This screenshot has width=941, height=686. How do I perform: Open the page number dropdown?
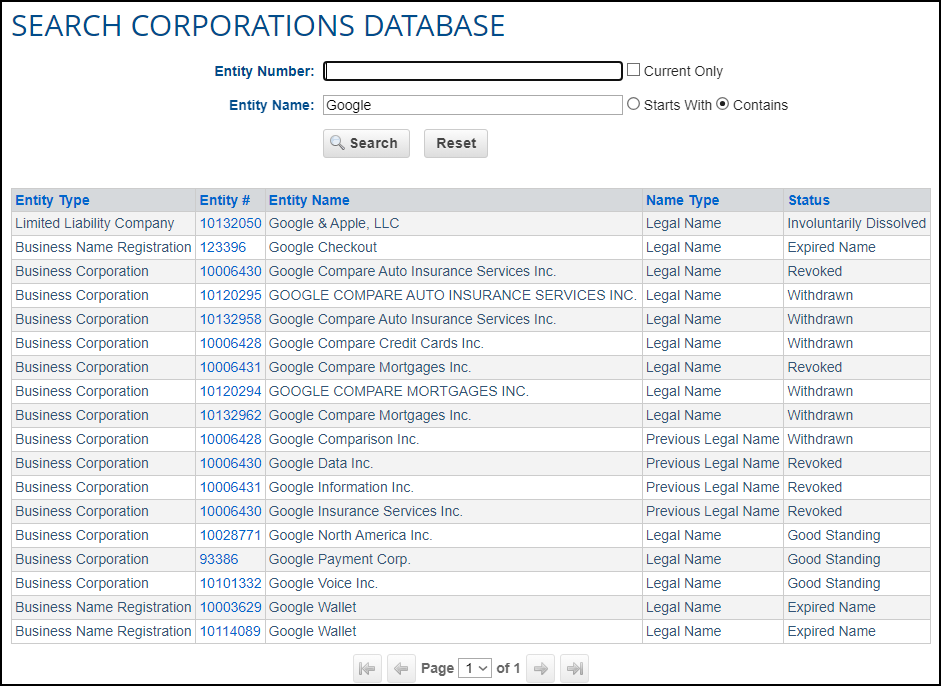(474, 668)
